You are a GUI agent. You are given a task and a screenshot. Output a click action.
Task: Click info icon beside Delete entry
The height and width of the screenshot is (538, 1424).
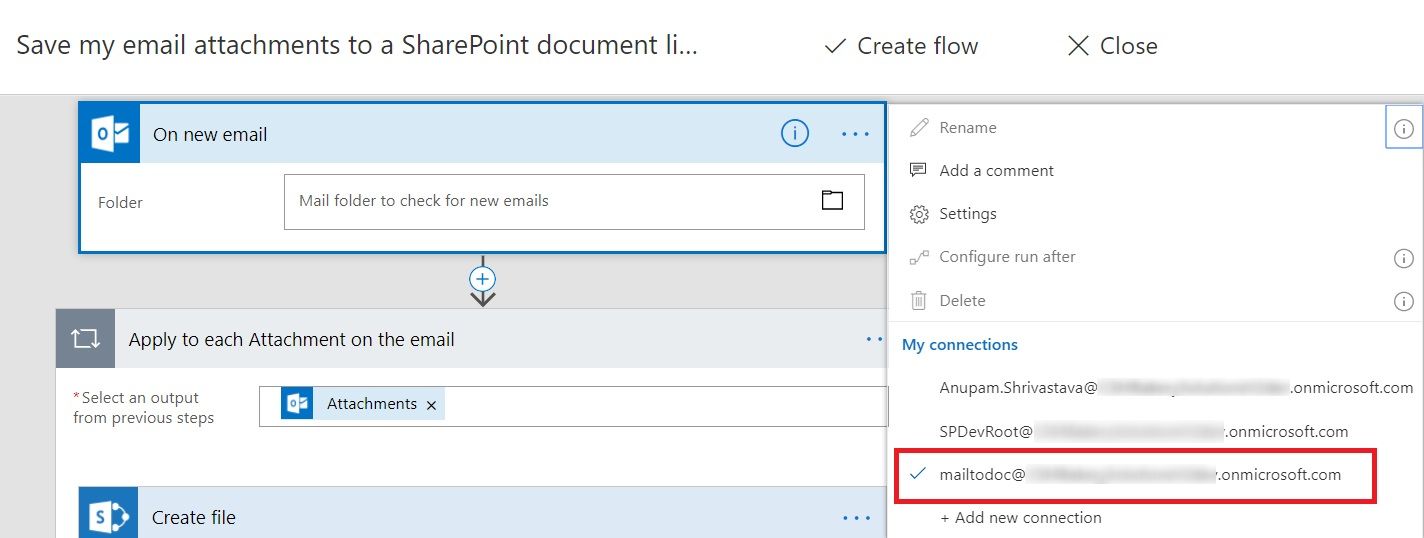tap(1404, 301)
